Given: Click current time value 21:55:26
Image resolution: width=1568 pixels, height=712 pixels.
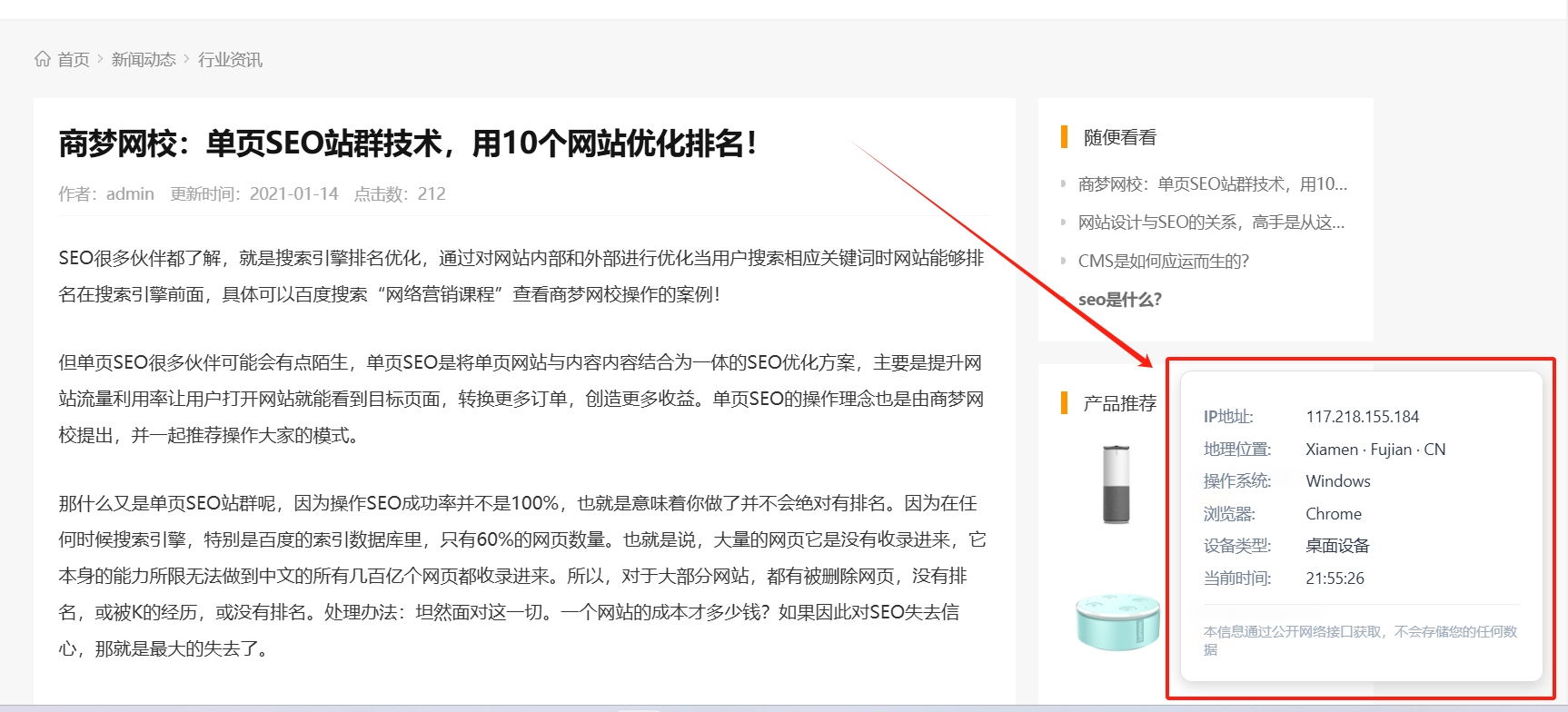Looking at the screenshot, I should coord(1335,578).
